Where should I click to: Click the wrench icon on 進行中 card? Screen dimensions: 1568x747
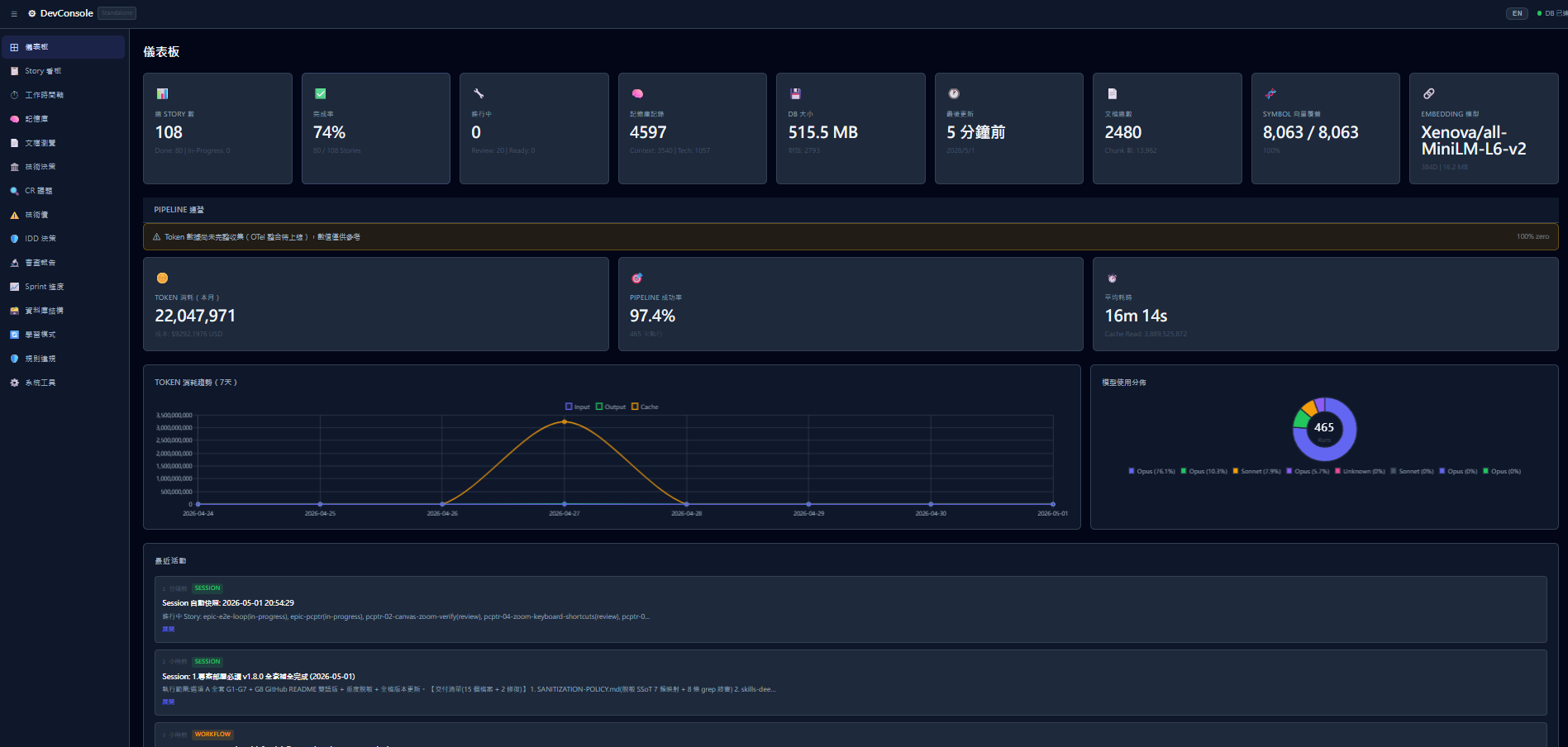pos(479,93)
